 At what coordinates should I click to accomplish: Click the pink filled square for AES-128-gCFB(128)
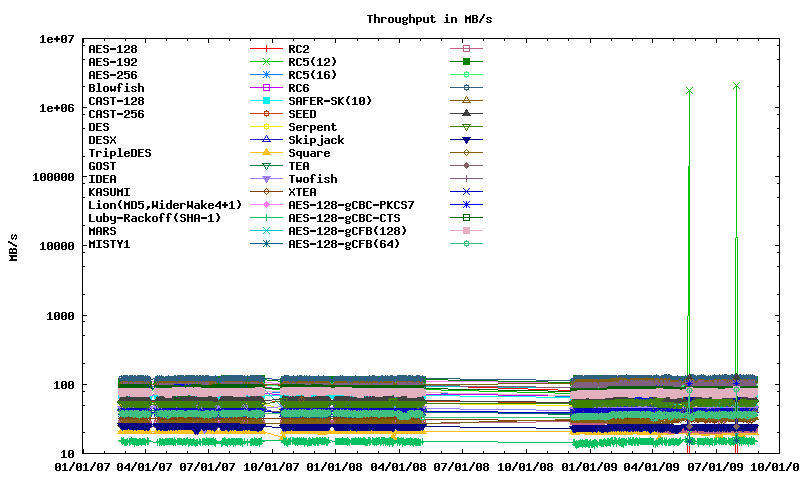point(466,230)
